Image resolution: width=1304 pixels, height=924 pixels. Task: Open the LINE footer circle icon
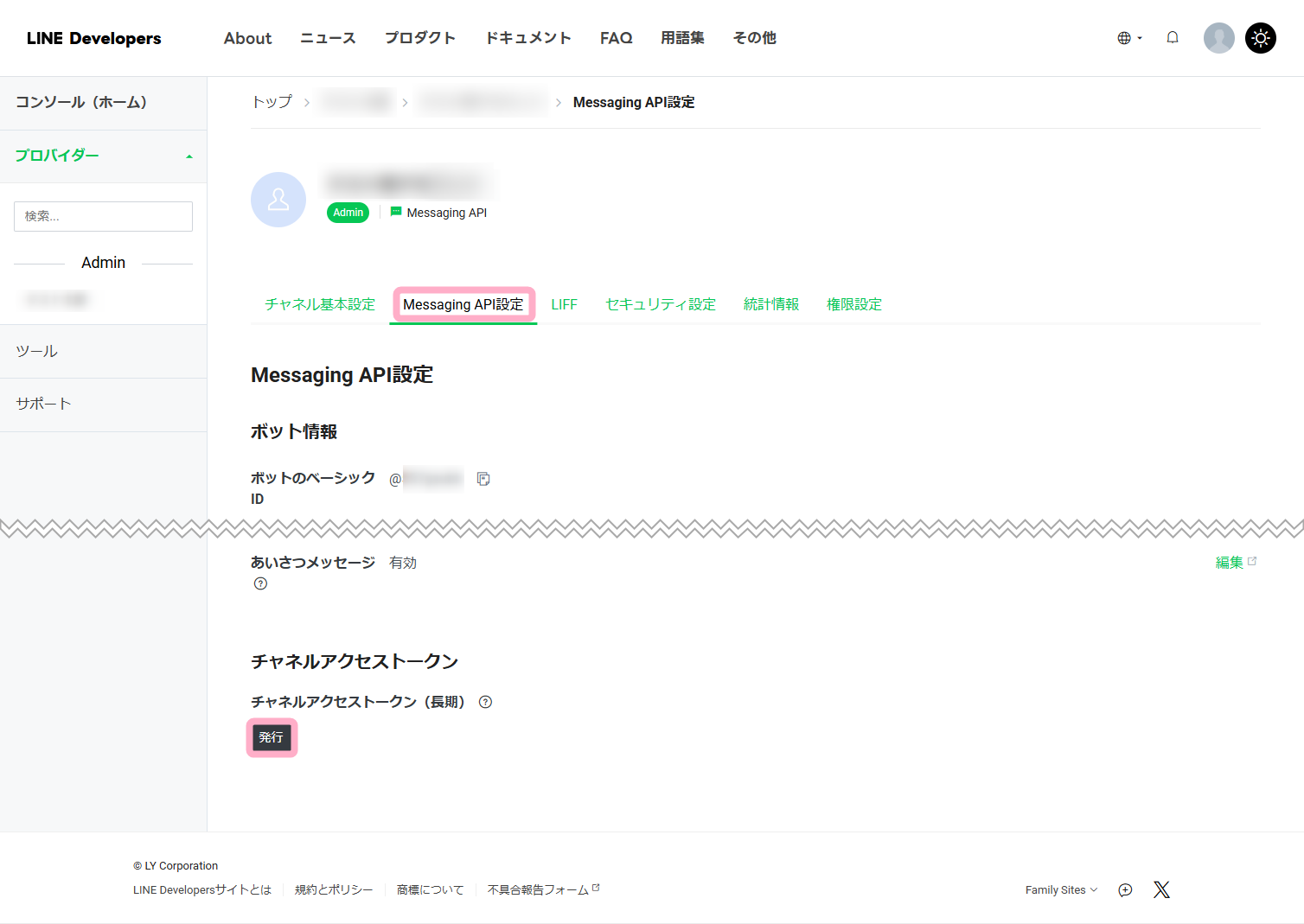[x=1125, y=890]
